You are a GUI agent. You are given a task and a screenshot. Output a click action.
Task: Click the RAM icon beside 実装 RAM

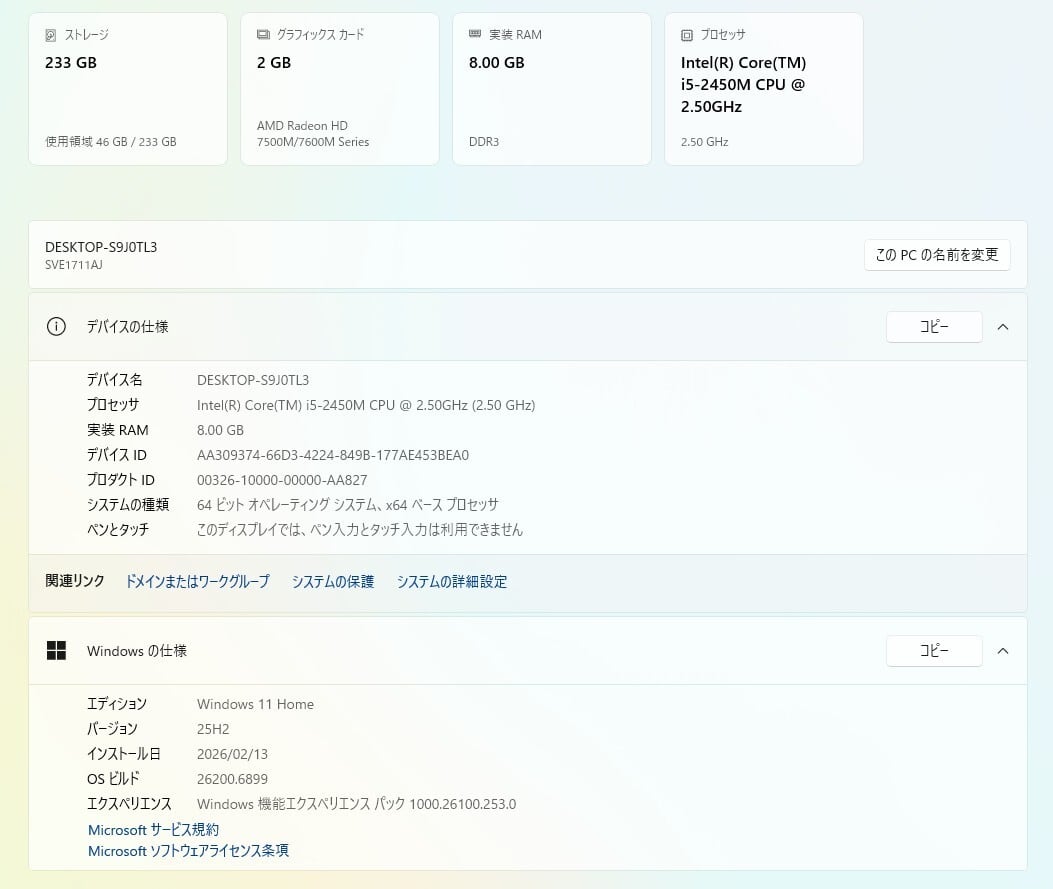coord(475,35)
